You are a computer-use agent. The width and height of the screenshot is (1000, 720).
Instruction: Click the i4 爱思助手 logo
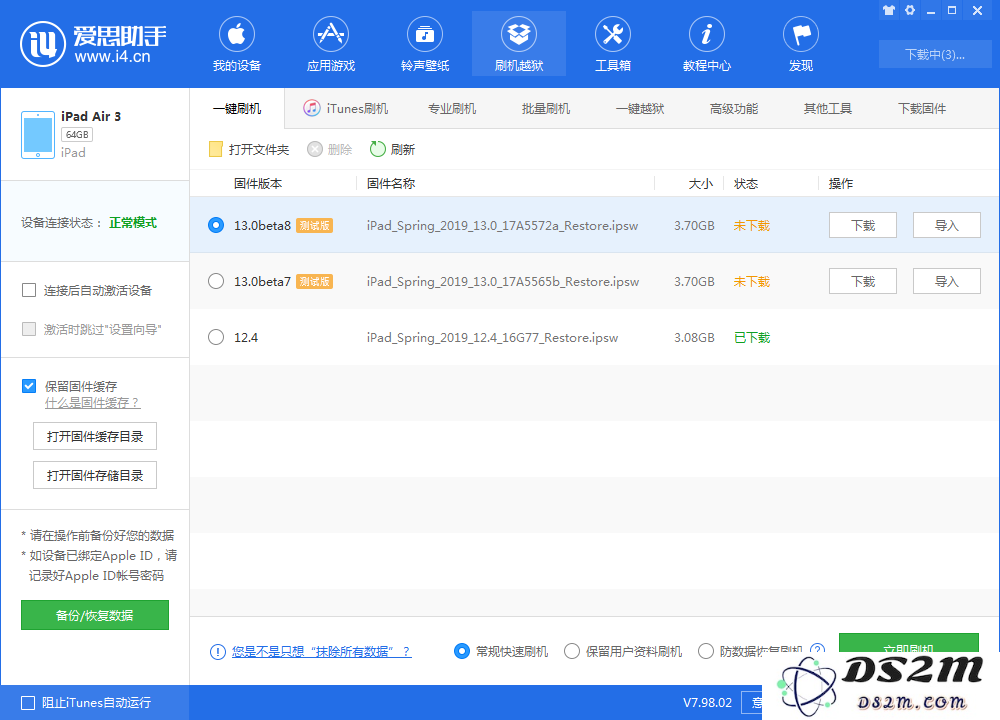pyautogui.click(x=93, y=43)
